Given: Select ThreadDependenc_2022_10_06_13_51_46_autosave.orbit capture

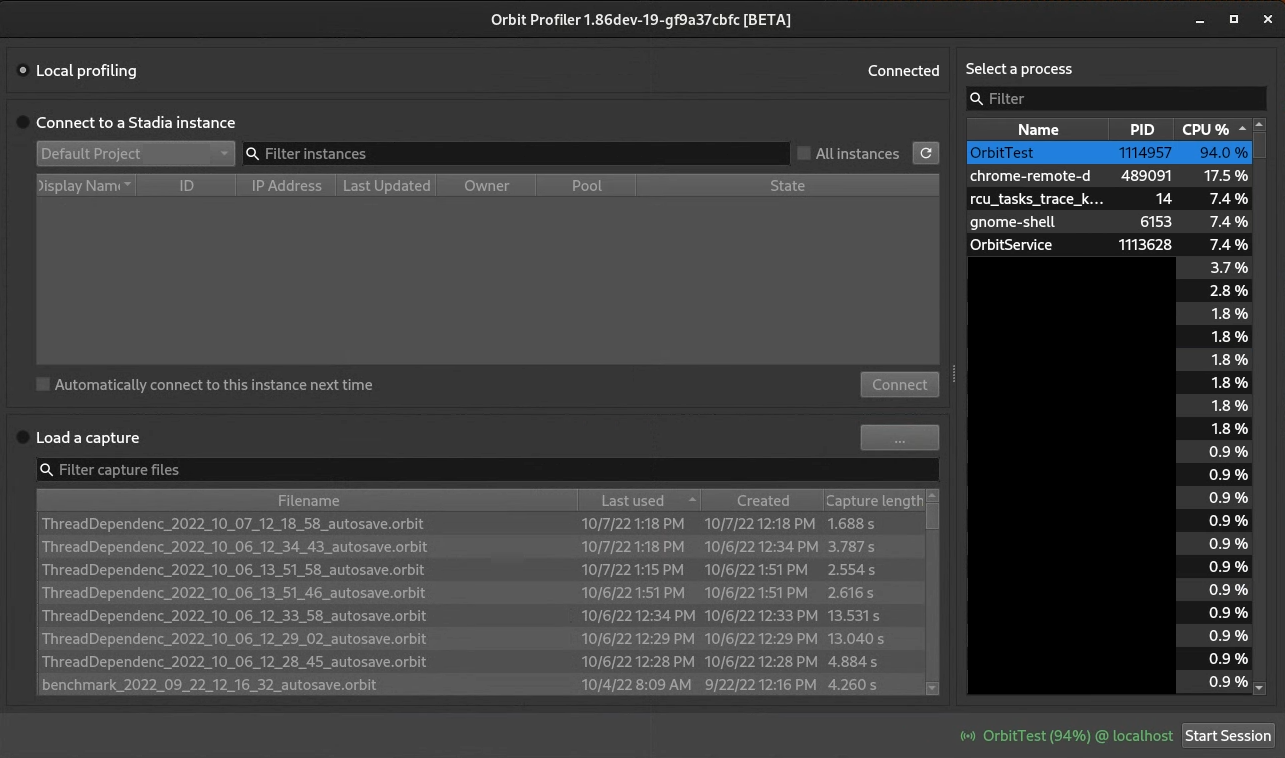Looking at the screenshot, I should (x=482, y=593).
